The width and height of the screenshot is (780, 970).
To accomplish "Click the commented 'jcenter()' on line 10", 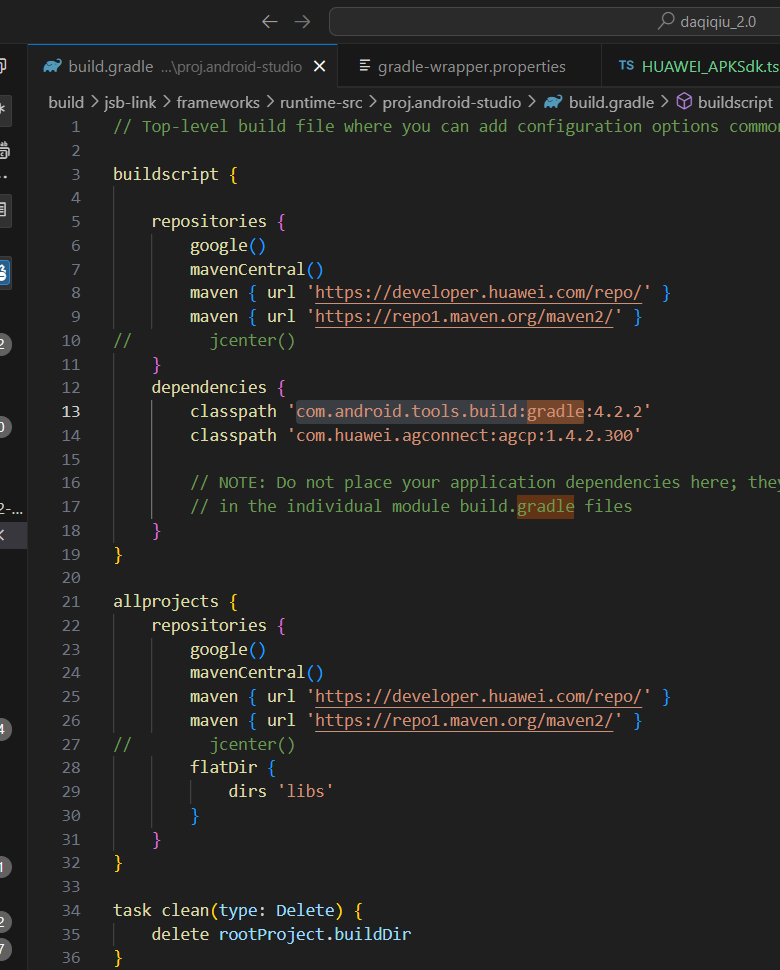I will 252,341.
